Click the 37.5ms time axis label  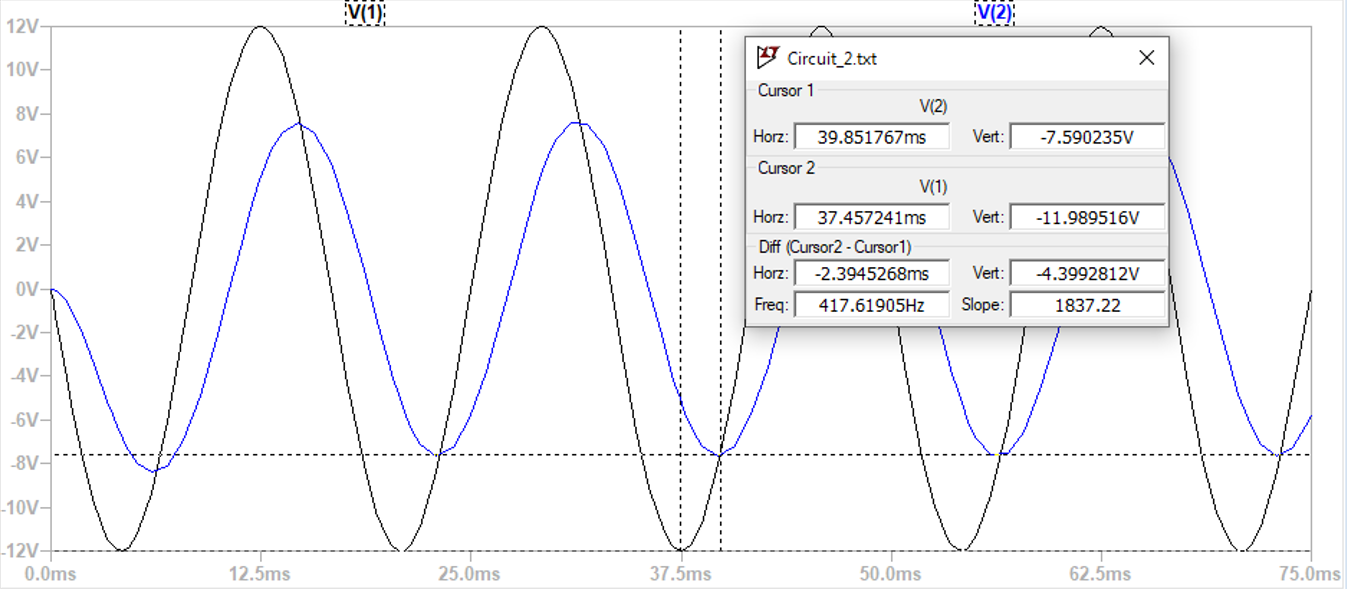tap(680, 574)
